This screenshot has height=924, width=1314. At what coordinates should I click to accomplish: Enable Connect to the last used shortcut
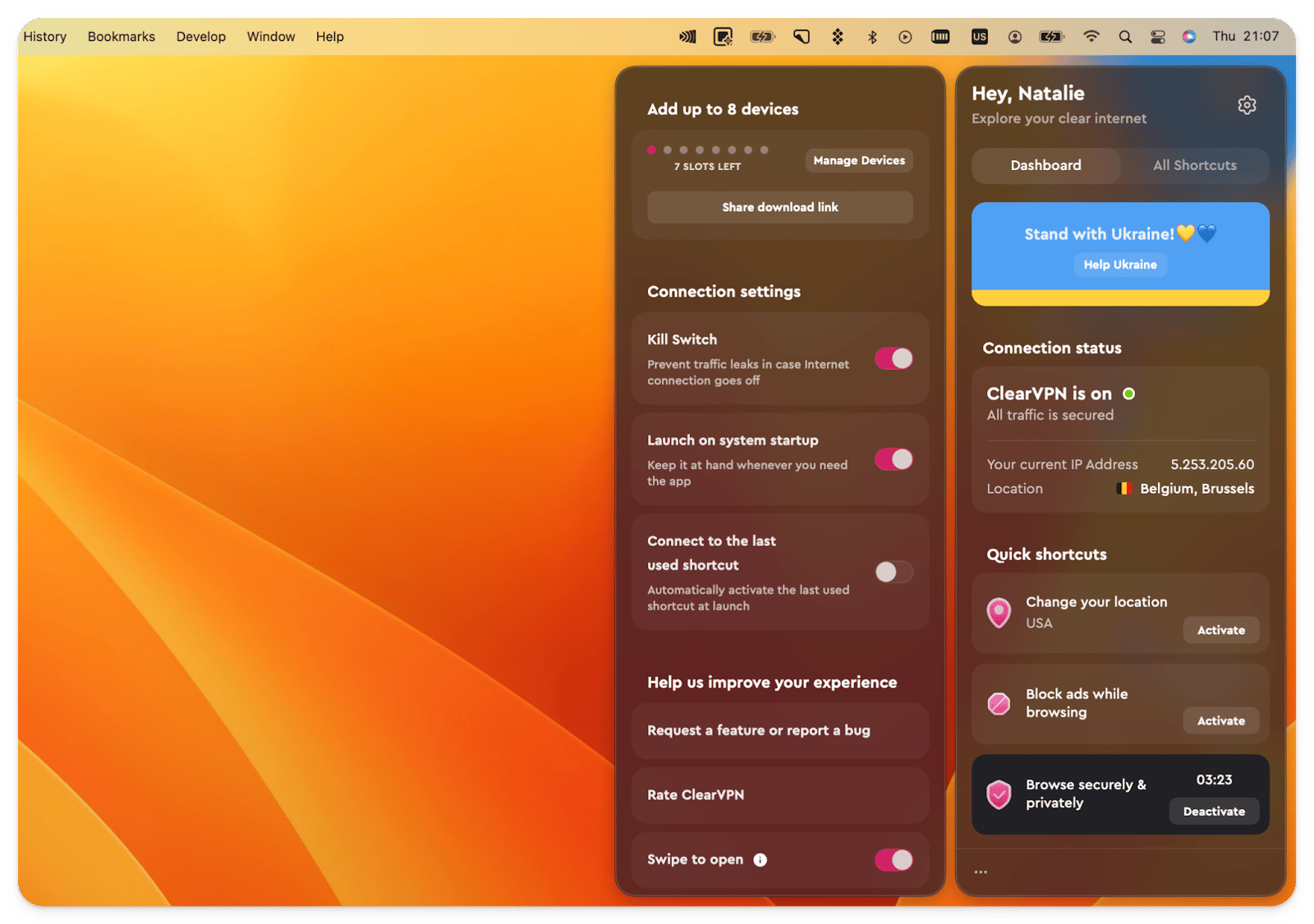pyautogui.click(x=894, y=572)
